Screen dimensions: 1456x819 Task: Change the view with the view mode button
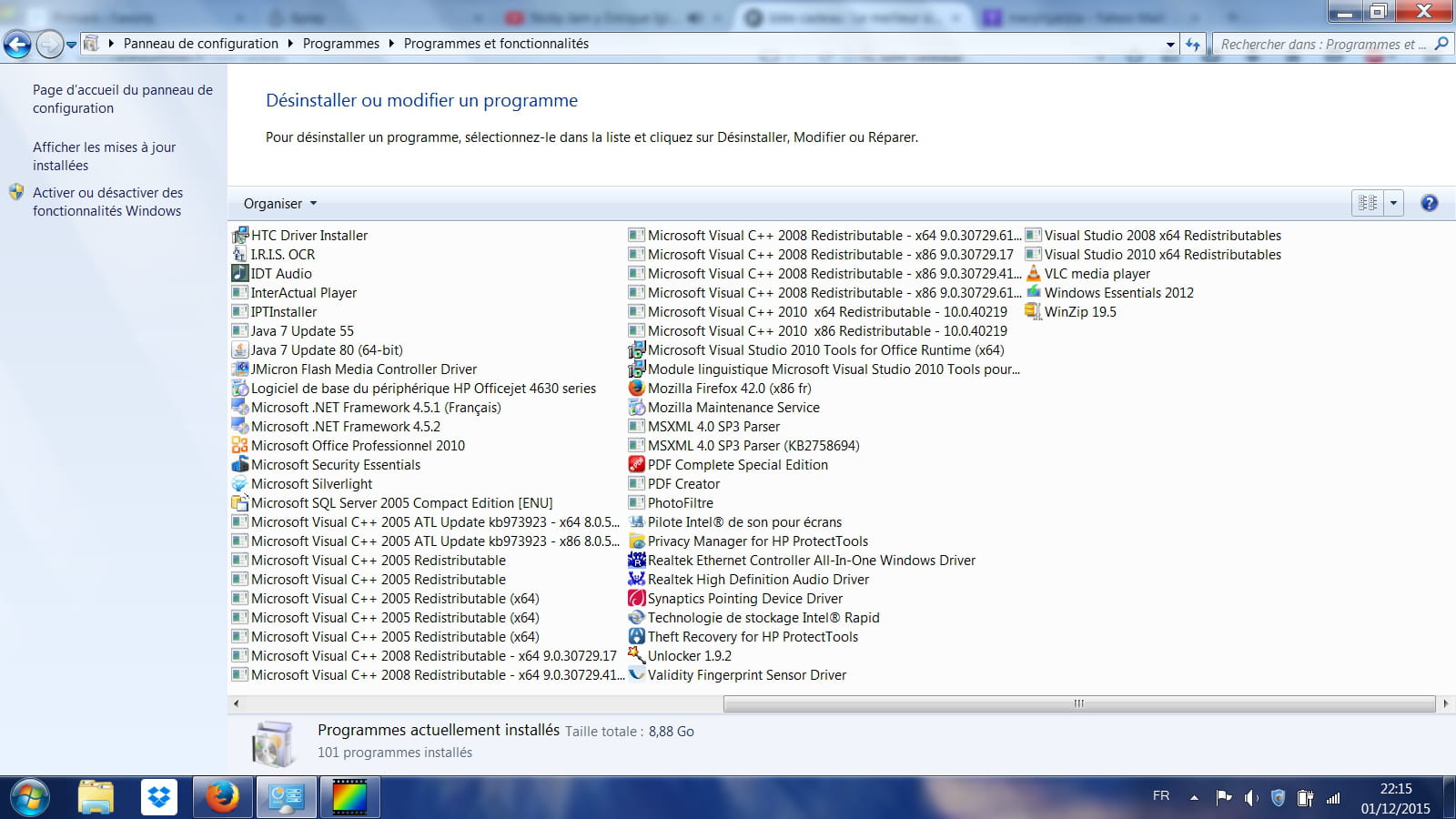click(1368, 203)
